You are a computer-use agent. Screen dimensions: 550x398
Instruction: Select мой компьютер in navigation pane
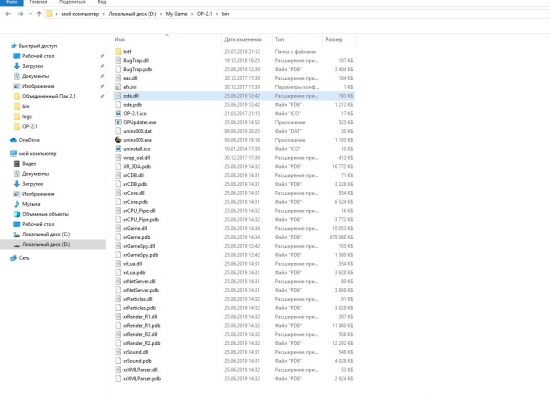(37, 154)
